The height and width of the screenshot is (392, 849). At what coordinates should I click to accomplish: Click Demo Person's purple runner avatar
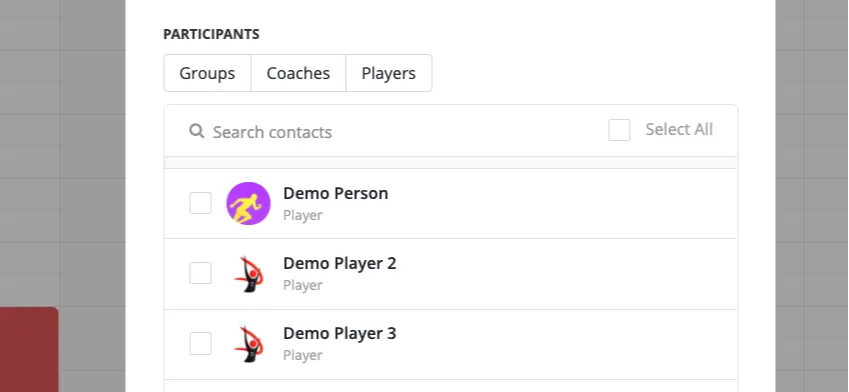coord(248,204)
